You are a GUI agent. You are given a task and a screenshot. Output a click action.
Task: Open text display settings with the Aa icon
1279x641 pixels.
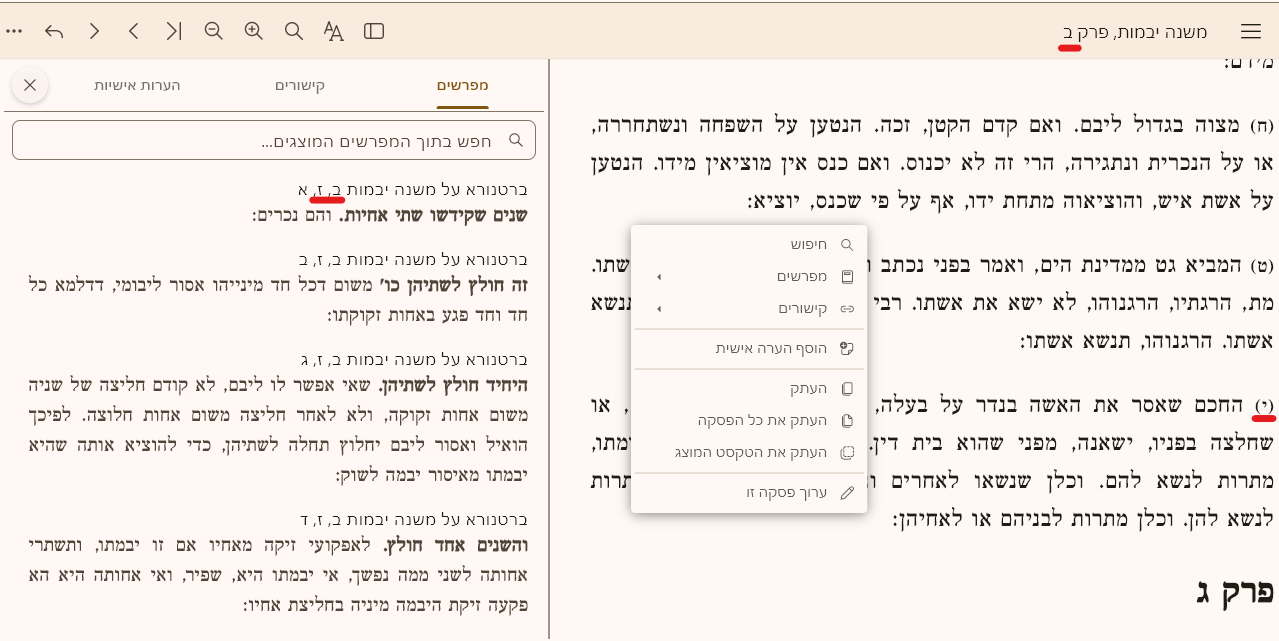pyautogui.click(x=333, y=31)
